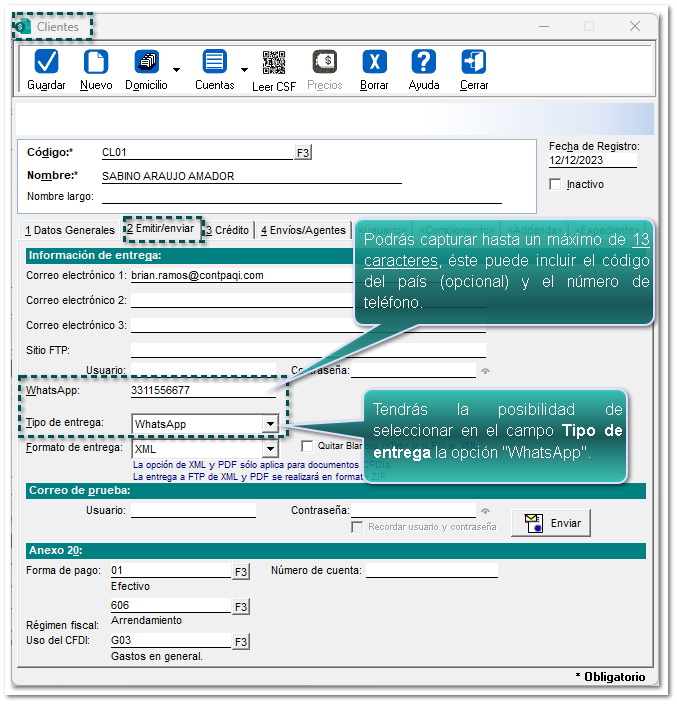Go to the 4 Envíos/Agentes tab
The height and width of the screenshot is (704, 677).
(x=303, y=230)
